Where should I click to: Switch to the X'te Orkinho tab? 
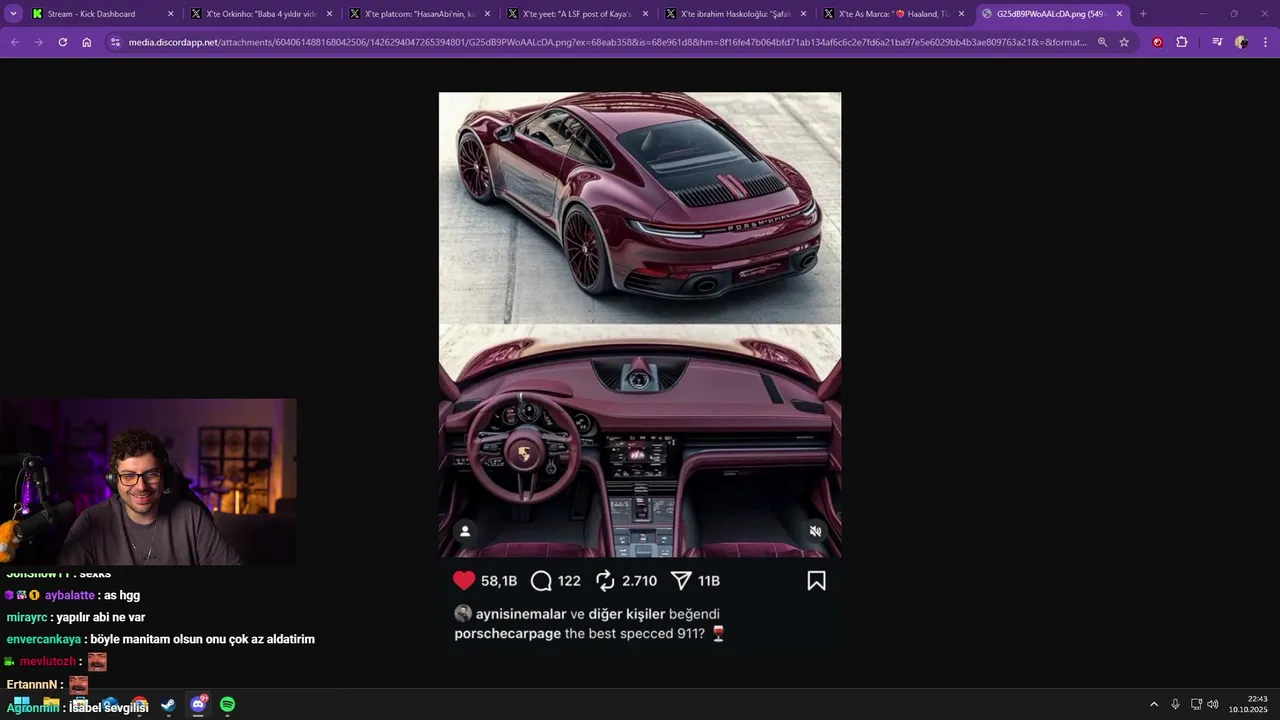[261, 14]
